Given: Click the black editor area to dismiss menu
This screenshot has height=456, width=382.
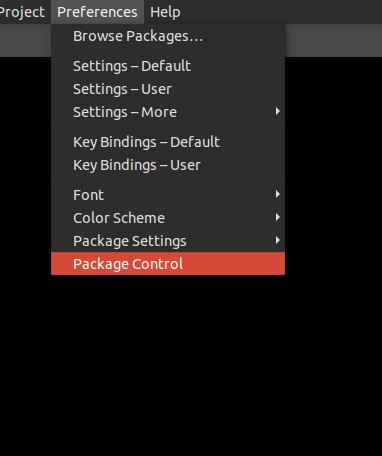Looking at the screenshot, I should pyautogui.click(x=191, y=367).
